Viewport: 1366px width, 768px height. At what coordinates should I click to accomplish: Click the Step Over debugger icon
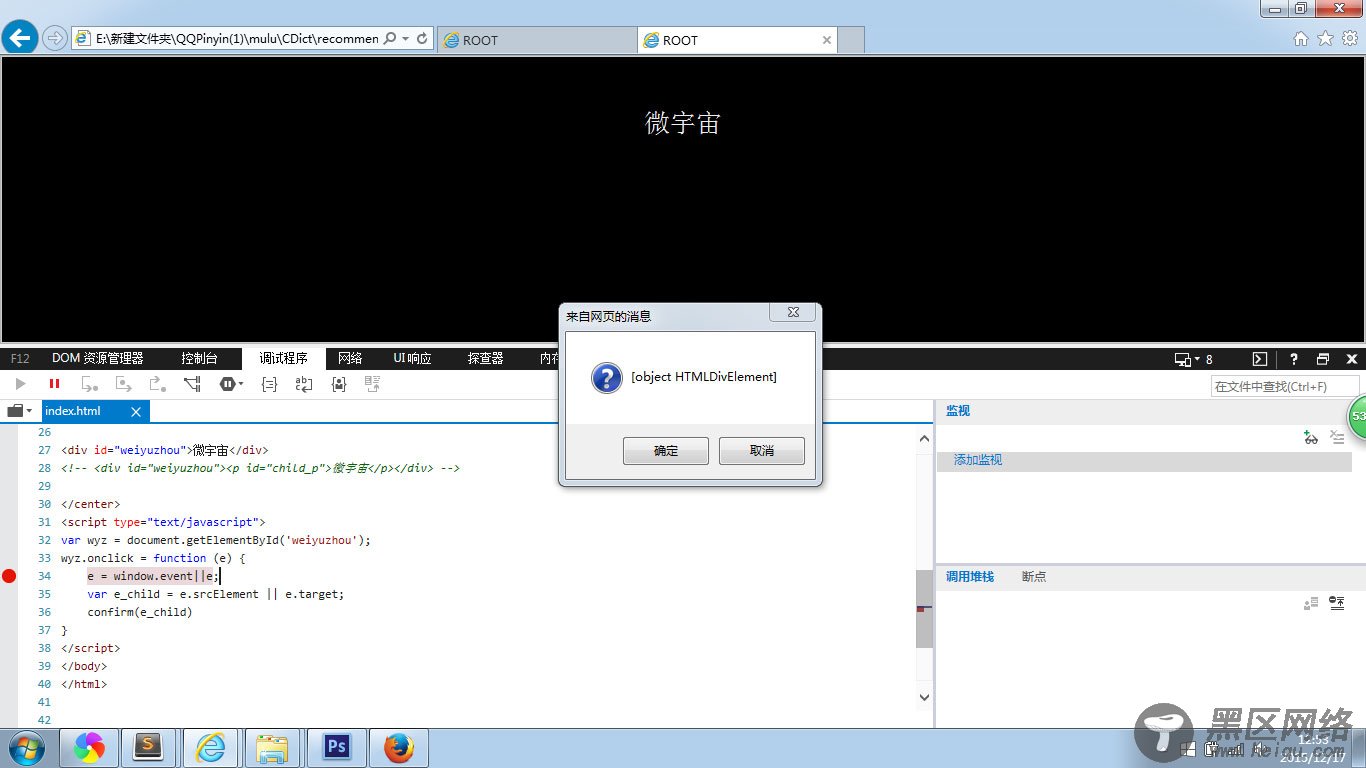click(x=124, y=384)
